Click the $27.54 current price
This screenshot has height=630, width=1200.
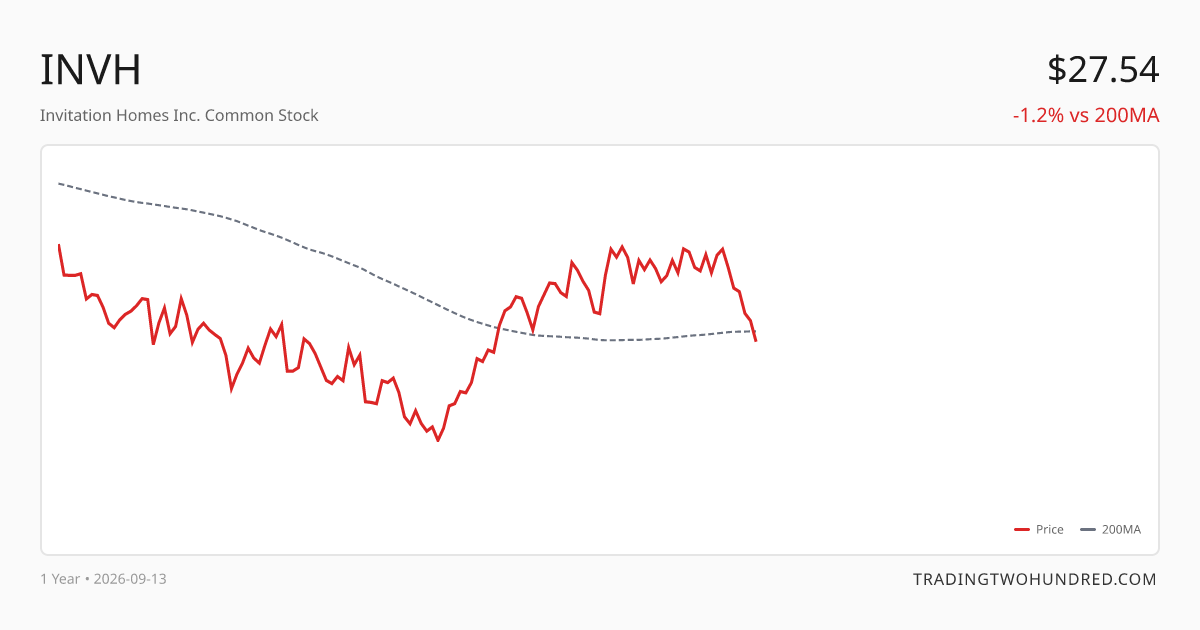[1103, 70]
